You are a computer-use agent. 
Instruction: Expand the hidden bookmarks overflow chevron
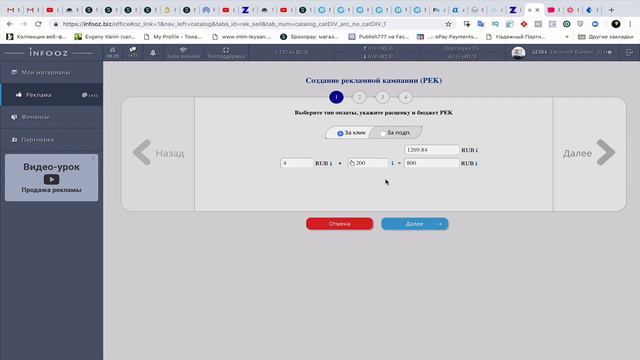[x=567, y=37]
